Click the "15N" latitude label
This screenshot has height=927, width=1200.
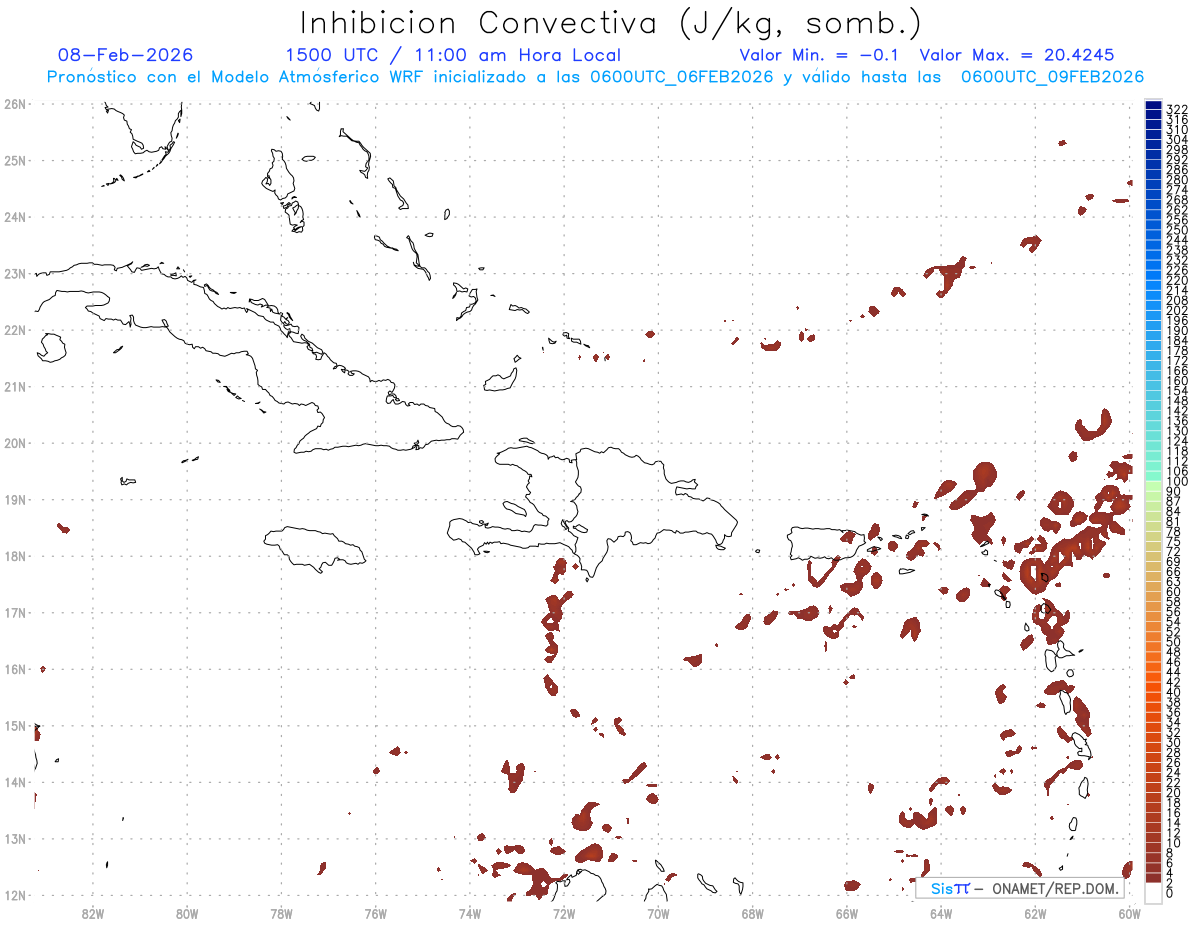tap(14, 726)
